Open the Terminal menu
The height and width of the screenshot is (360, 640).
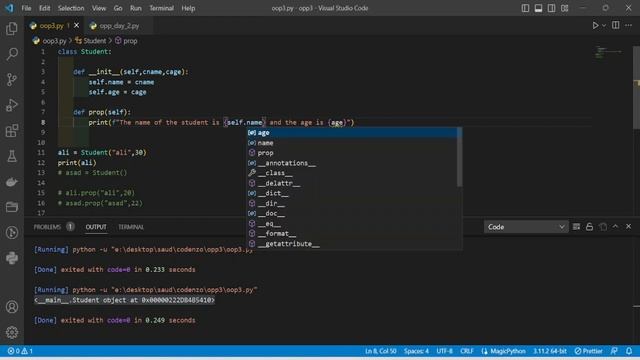click(161, 8)
